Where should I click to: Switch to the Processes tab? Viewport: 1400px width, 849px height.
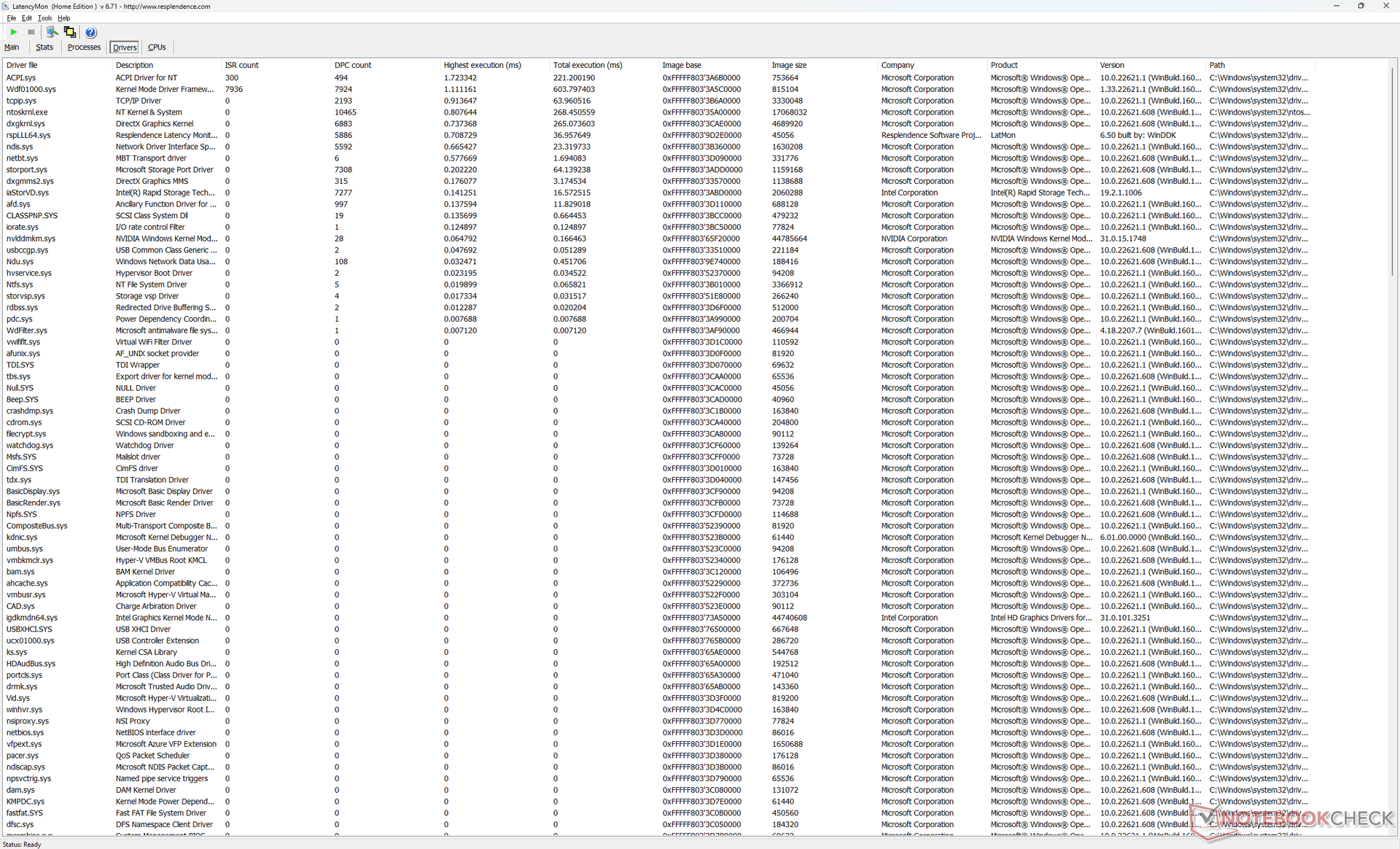[84, 47]
